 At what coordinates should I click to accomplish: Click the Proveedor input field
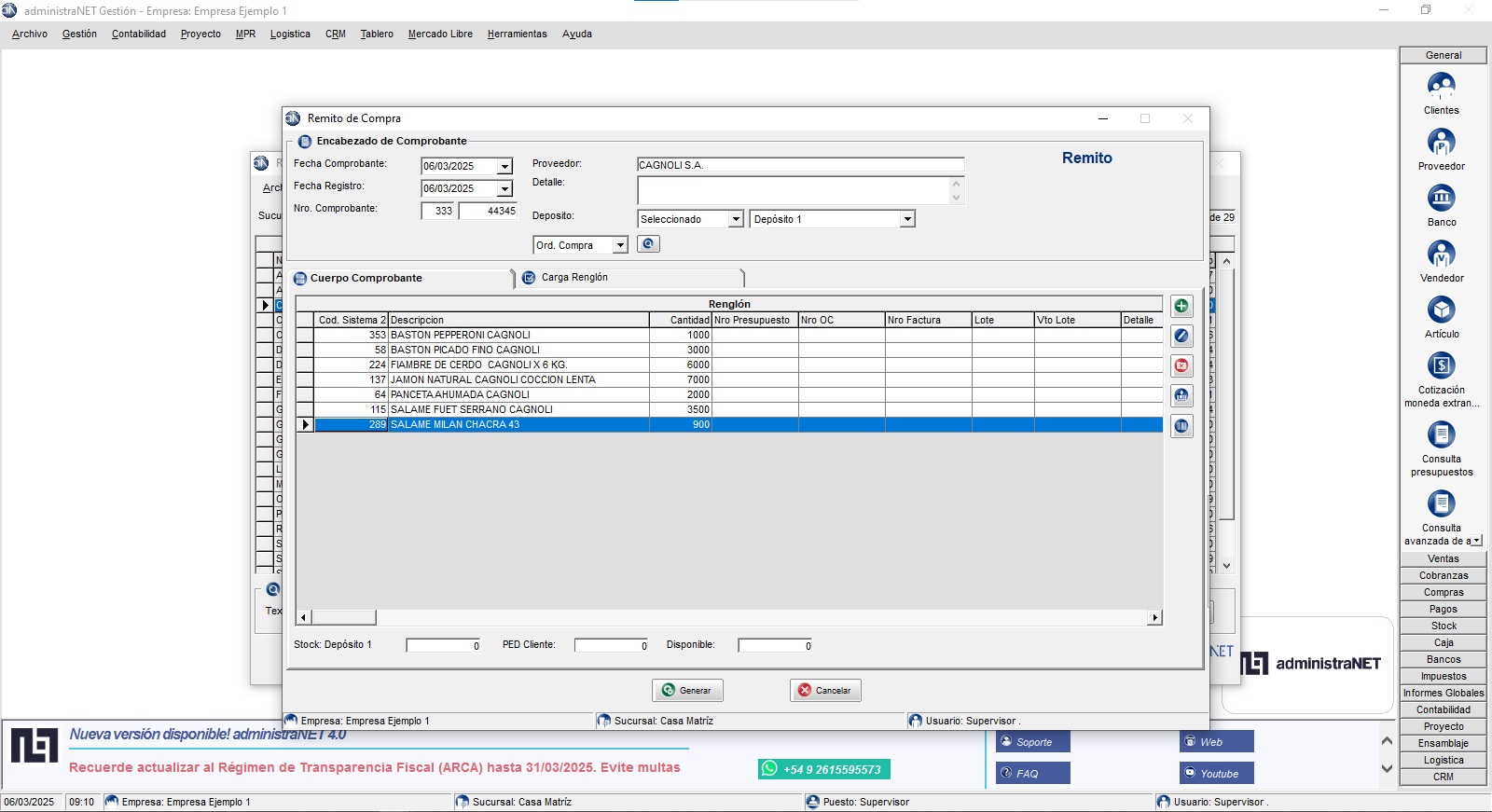pyautogui.click(x=800, y=165)
